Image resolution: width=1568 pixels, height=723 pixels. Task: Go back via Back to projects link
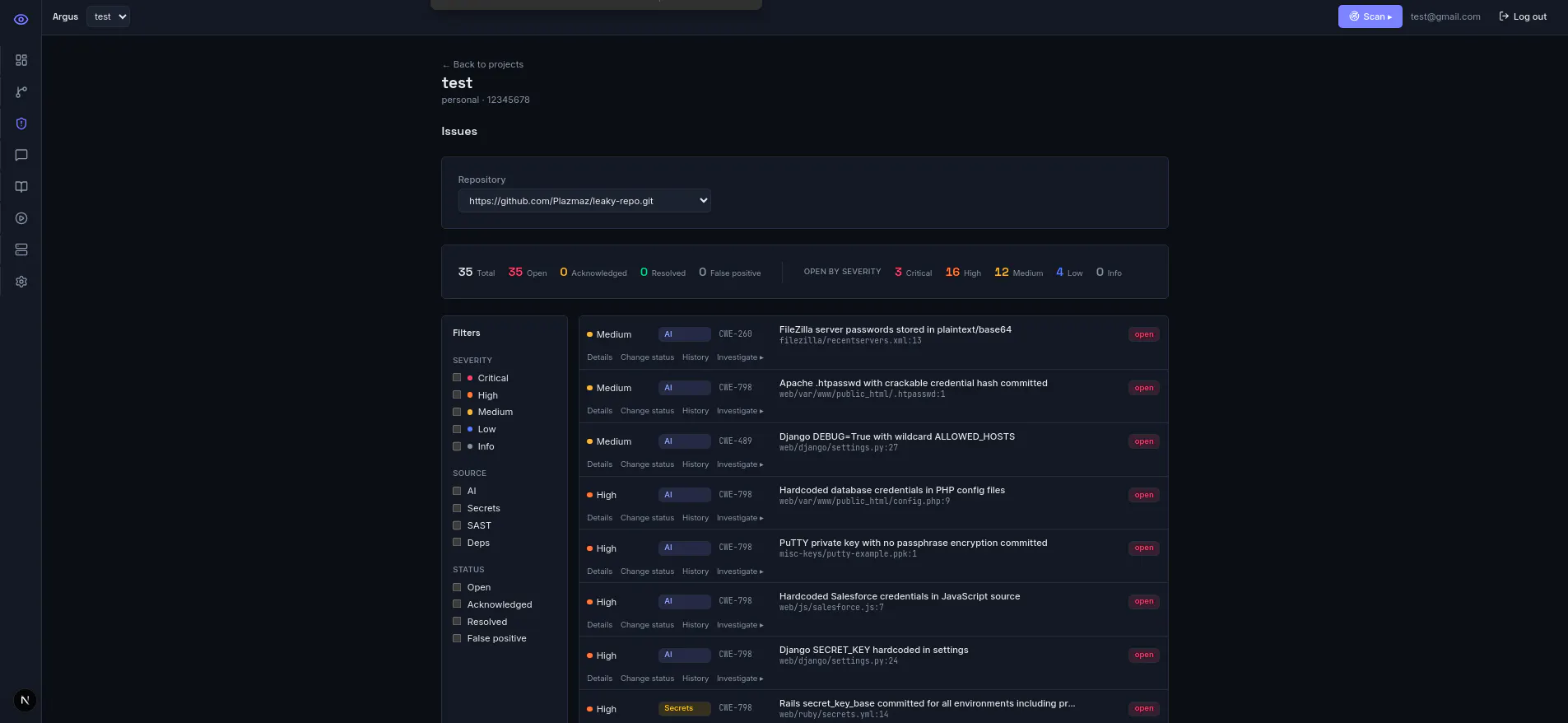482,64
